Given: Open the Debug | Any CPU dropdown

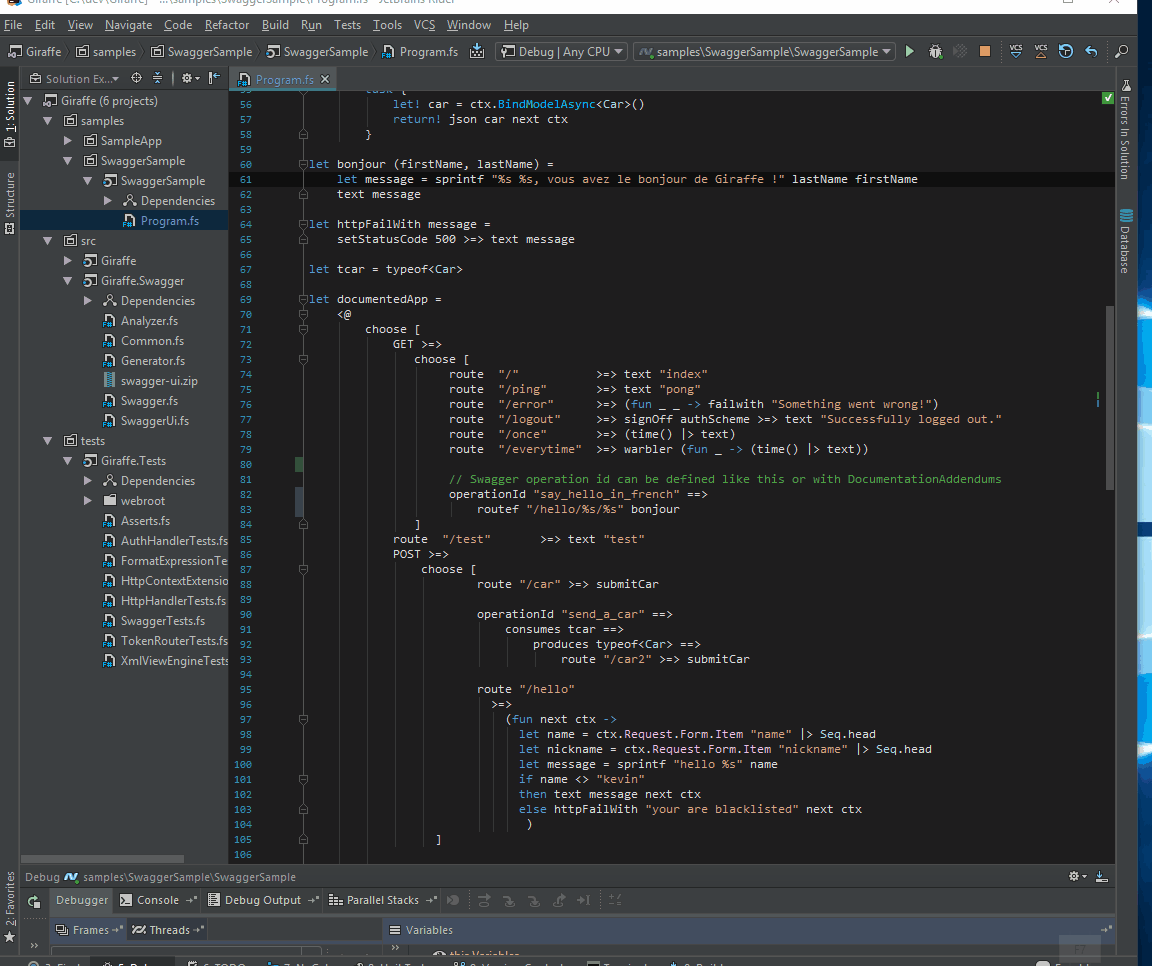Looking at the screenshot, I should 562,52.
